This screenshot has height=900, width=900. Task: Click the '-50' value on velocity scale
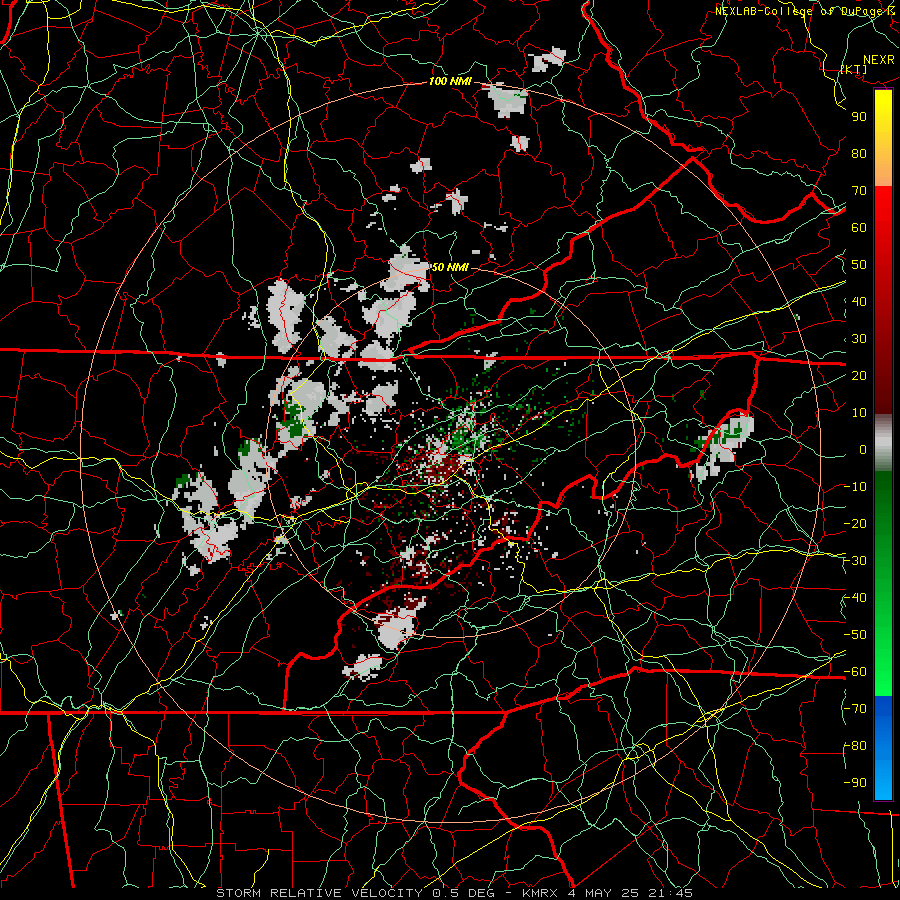(855, 635)
